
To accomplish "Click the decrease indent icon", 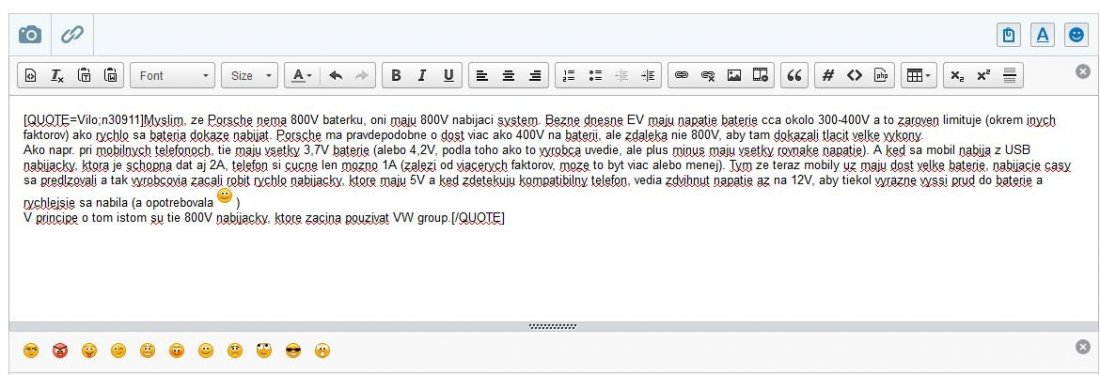I will [622, 76].
